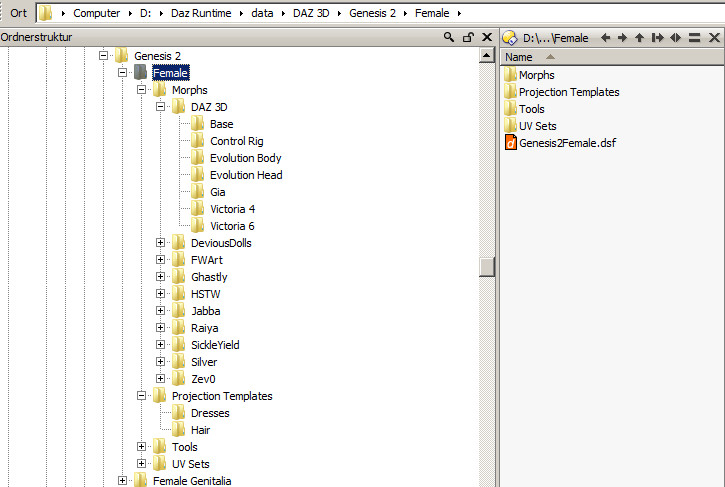Click the split left-right arrows icon
Screen dimensions: 725x487
(676, 37)
